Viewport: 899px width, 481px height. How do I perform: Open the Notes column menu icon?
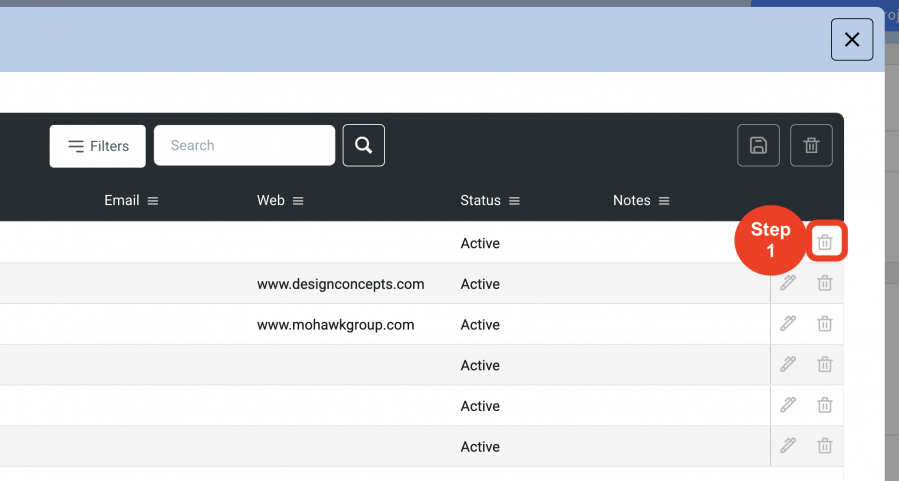point(664,201)
